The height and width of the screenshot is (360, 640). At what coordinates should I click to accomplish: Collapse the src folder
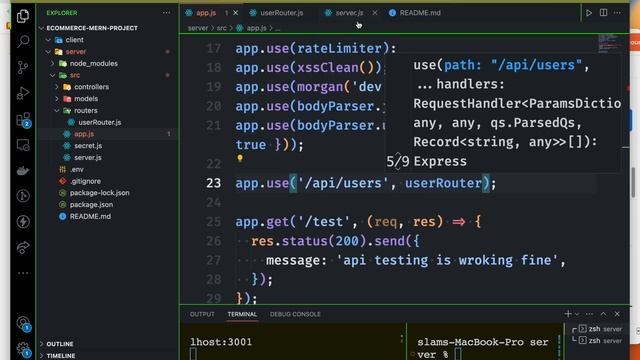coord(108,76)
